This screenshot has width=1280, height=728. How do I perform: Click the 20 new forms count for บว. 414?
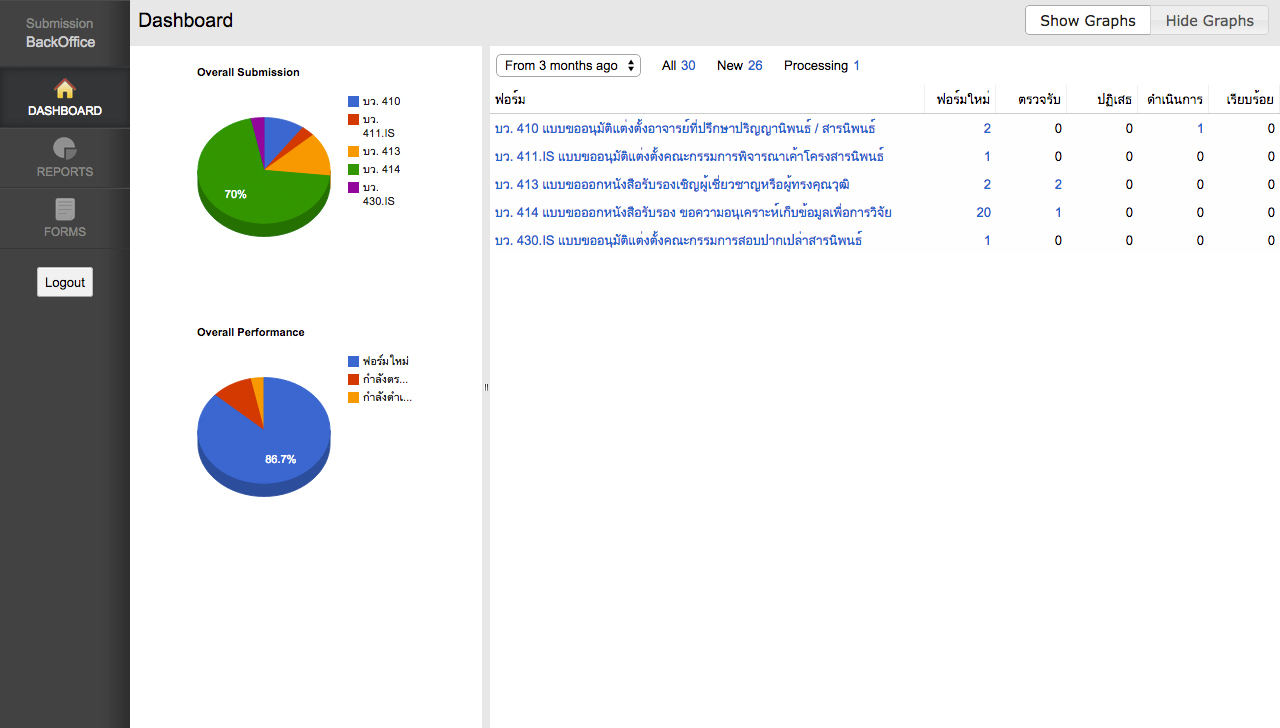tap(983, 212)
